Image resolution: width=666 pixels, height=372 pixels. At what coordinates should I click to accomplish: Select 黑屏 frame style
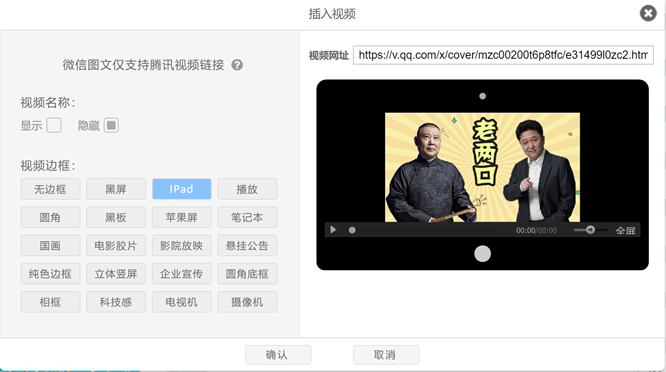(116, 189)
